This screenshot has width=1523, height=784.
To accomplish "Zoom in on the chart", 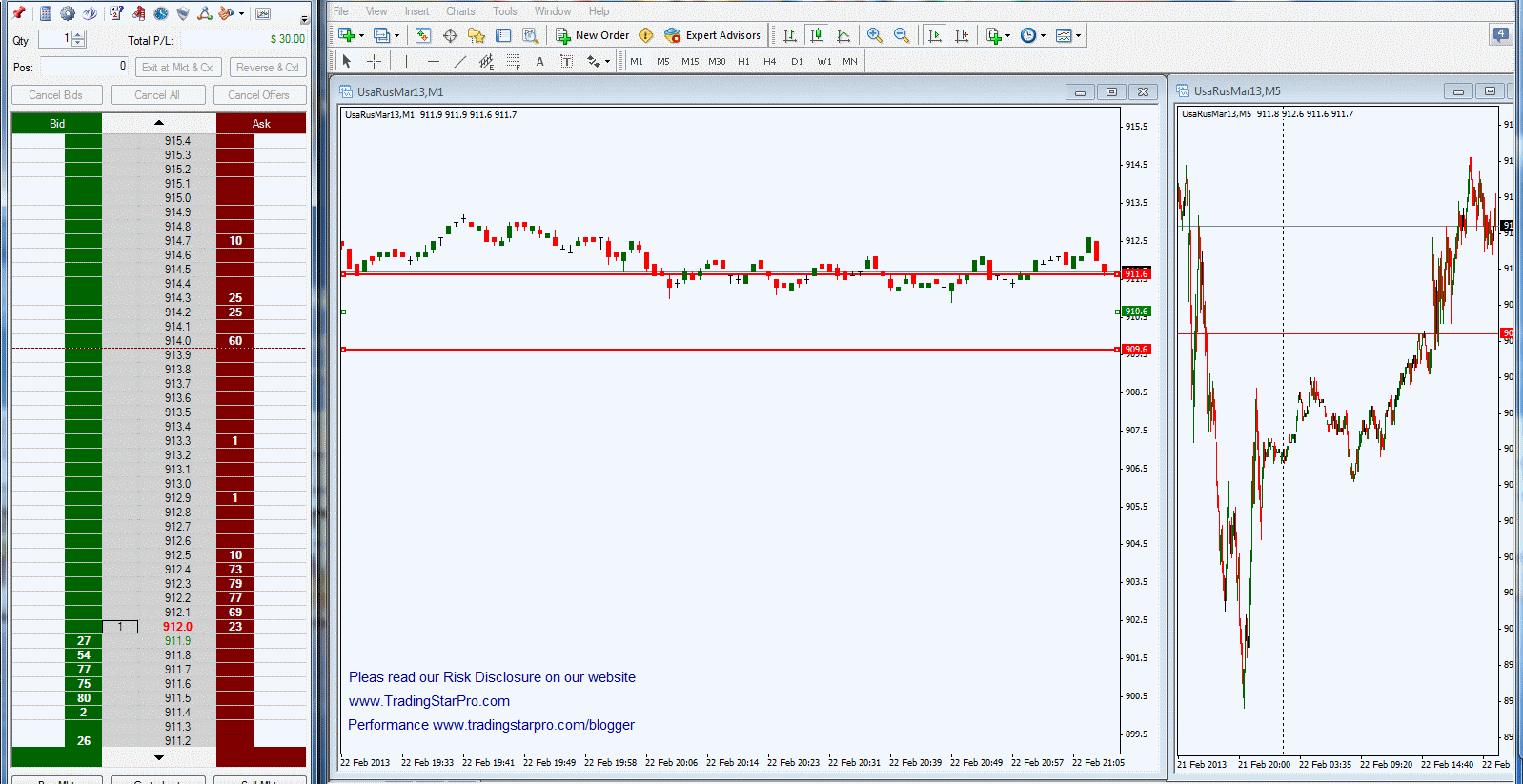I will 874,35.
